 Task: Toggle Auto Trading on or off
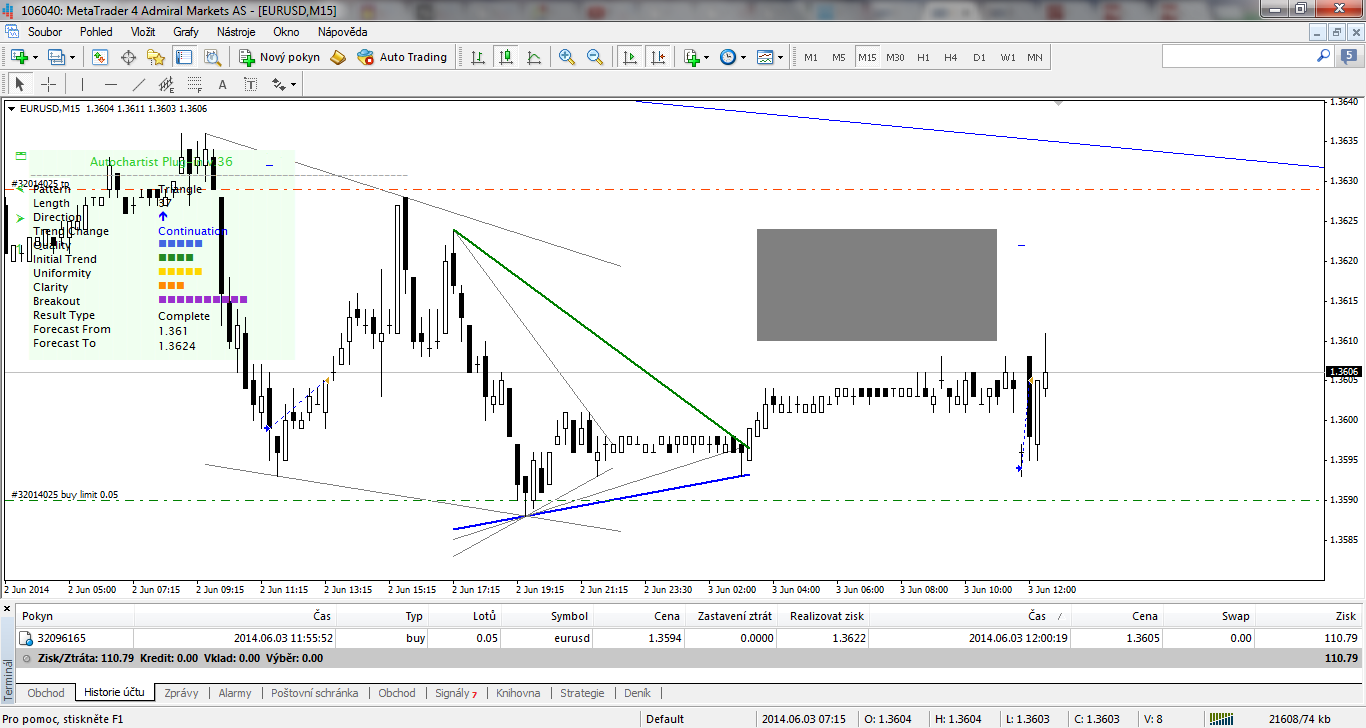coord(402,57)
